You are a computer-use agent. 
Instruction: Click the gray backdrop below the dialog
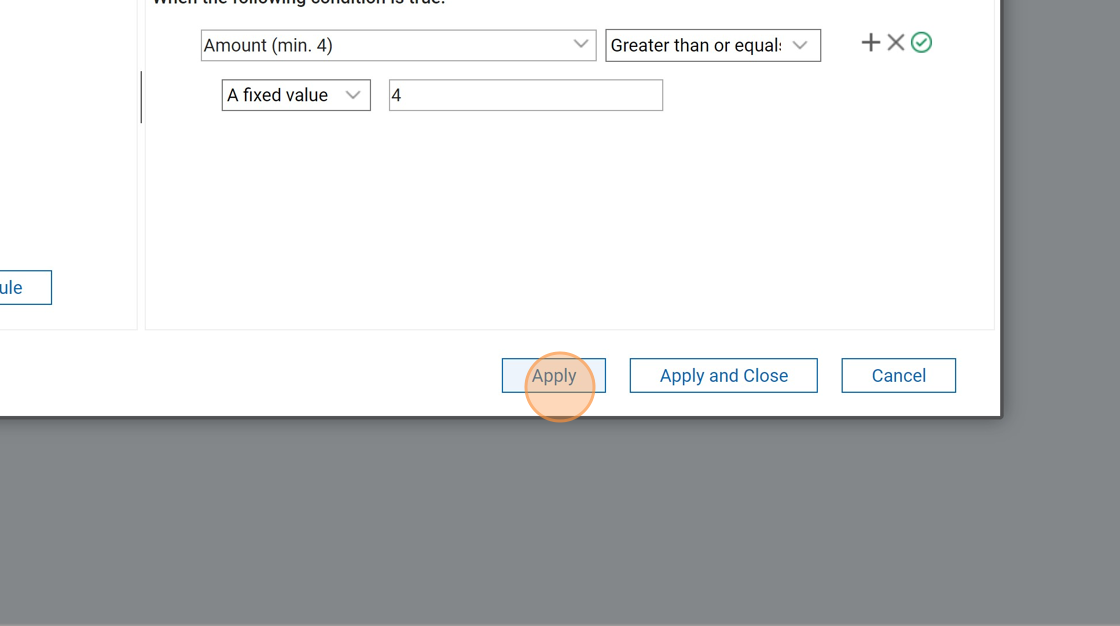[x=560, y=520]
